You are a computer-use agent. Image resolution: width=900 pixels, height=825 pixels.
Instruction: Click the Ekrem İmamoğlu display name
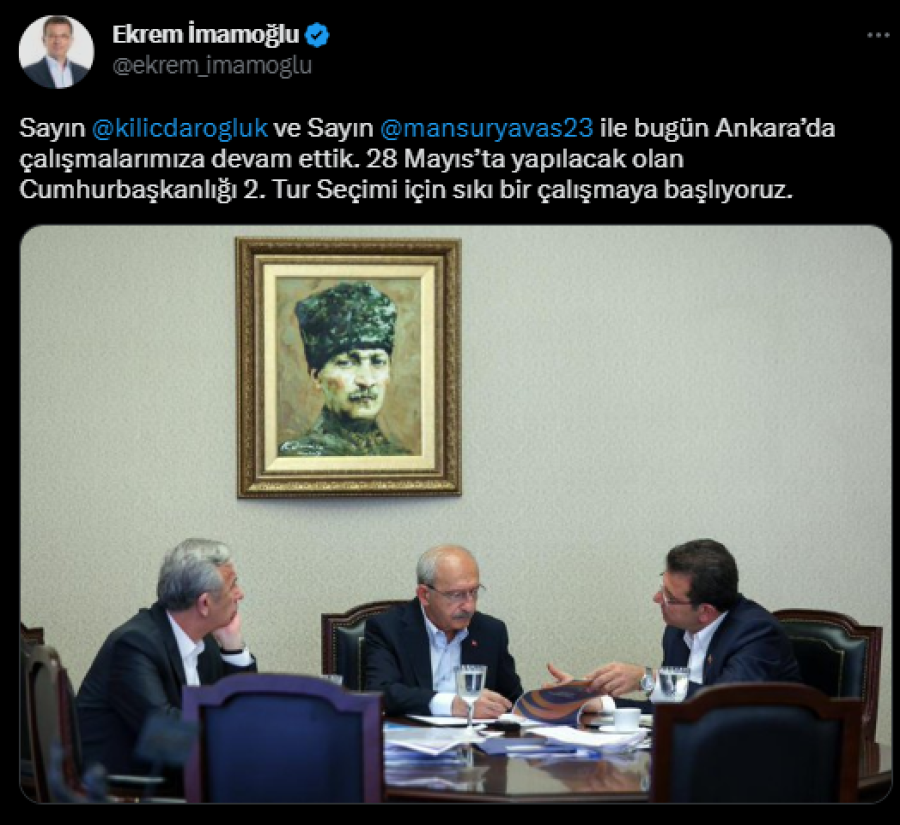pyautogui.click(x=205, y=35)
